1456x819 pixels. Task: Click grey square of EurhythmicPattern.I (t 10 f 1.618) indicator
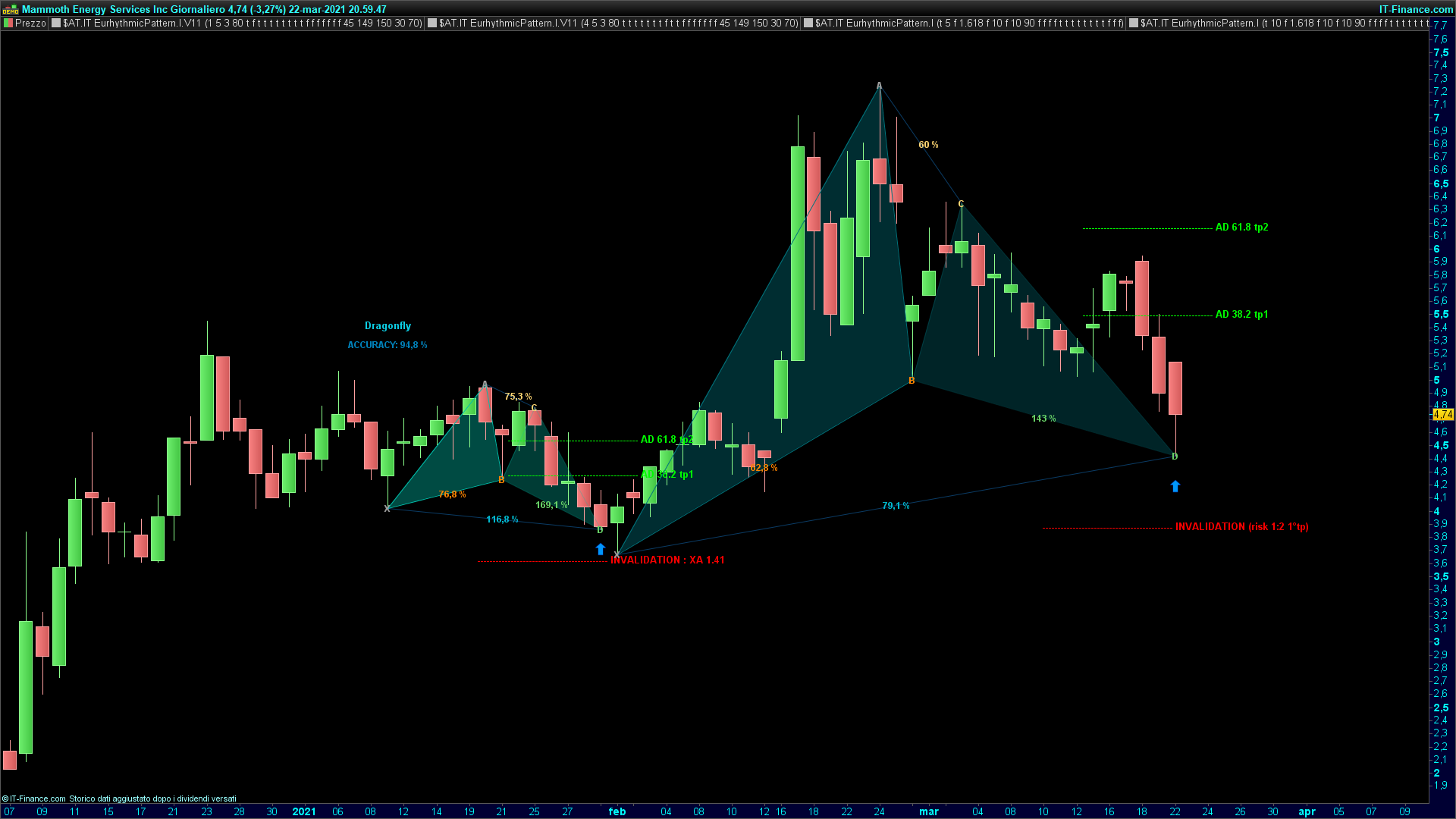[x=1134, y=24]
